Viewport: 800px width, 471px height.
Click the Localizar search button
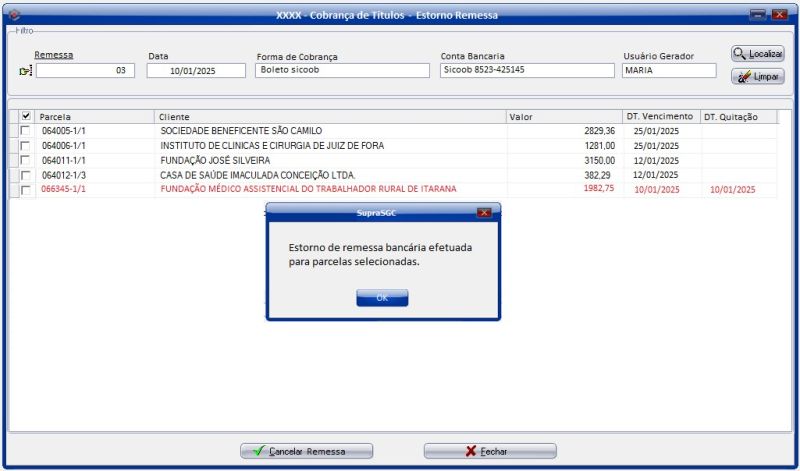(x=758, y=54)
